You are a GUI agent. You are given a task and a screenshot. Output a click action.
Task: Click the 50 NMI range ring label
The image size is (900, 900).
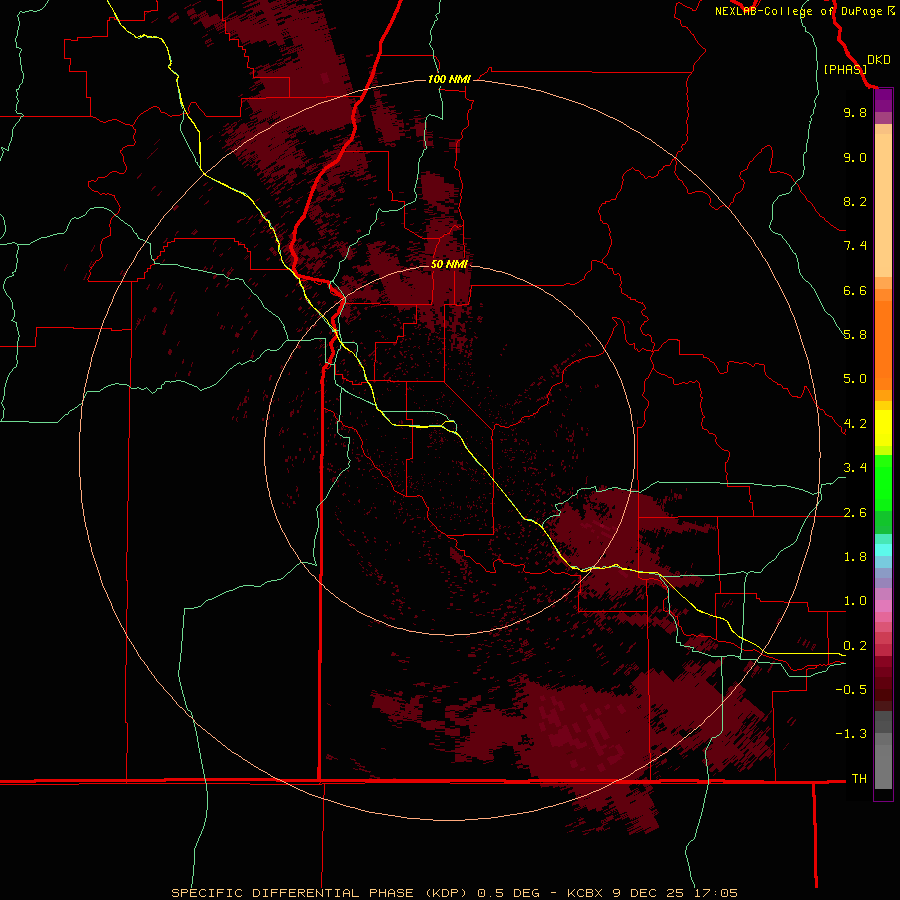(x=449, y=264)
